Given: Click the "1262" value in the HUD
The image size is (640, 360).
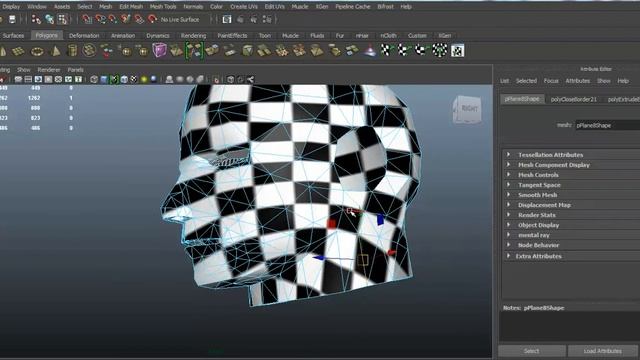Looking at the screenshot, I should point(34,98).
